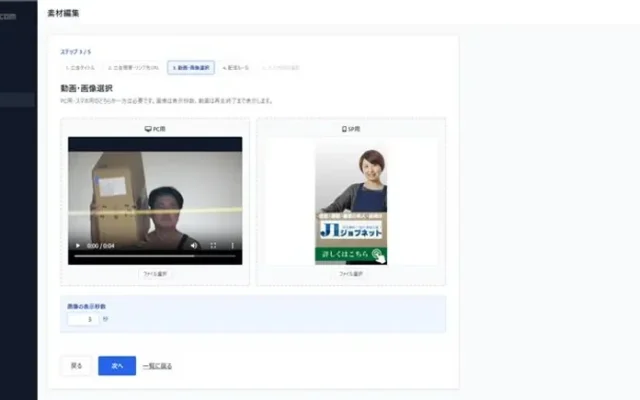The image size is (640, 400).
Task: Focus the image display seconds input
Action: [83, 319]
